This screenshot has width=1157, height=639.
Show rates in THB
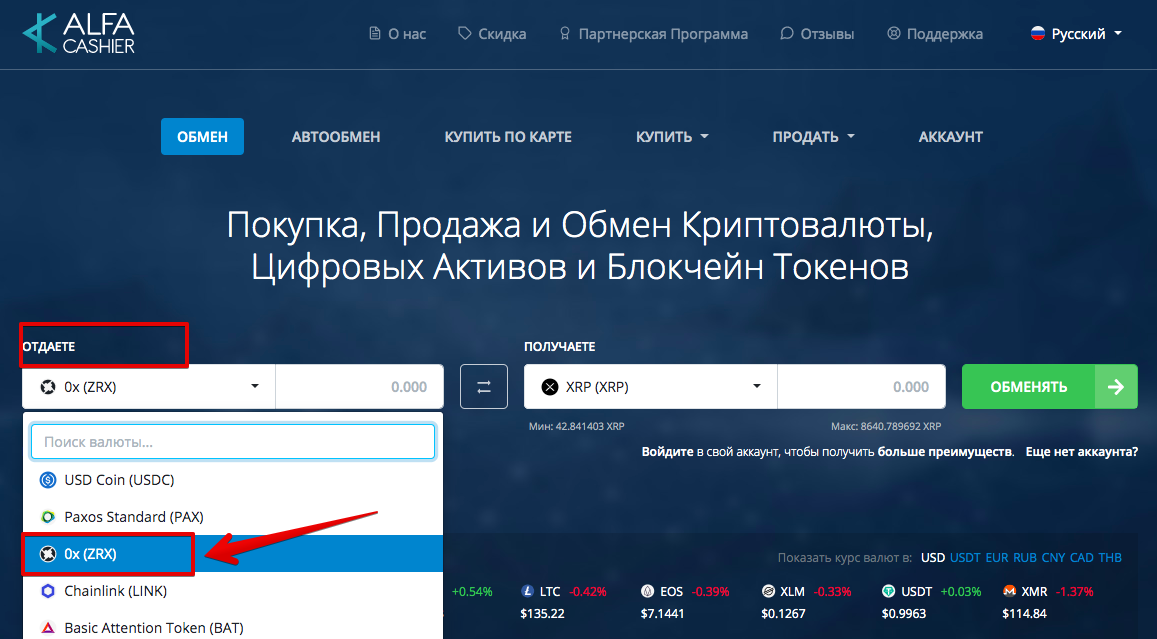click(x=1110, y=558)
